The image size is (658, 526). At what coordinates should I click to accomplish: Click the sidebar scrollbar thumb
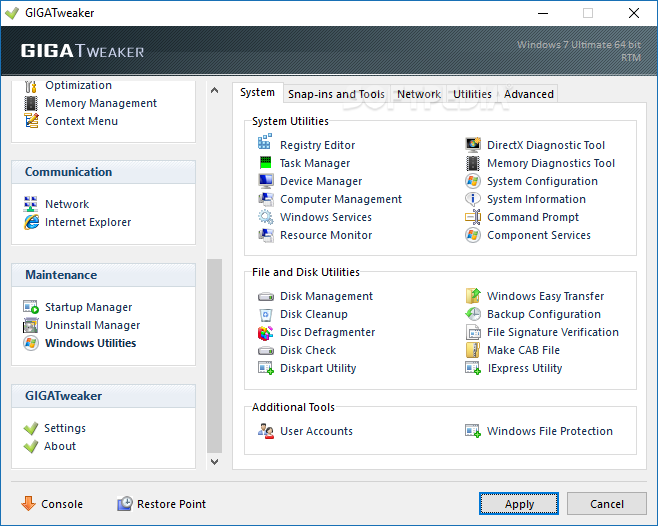[214, 356]
